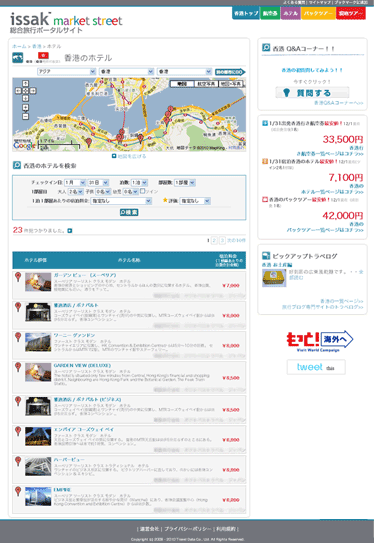Click the 検索 search button

point(129,212)
